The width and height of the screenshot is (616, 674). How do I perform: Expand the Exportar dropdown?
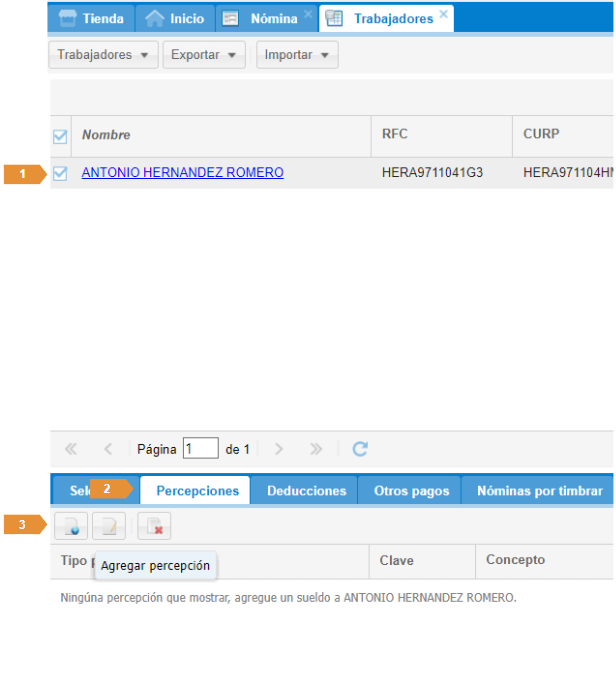(204, 55)
